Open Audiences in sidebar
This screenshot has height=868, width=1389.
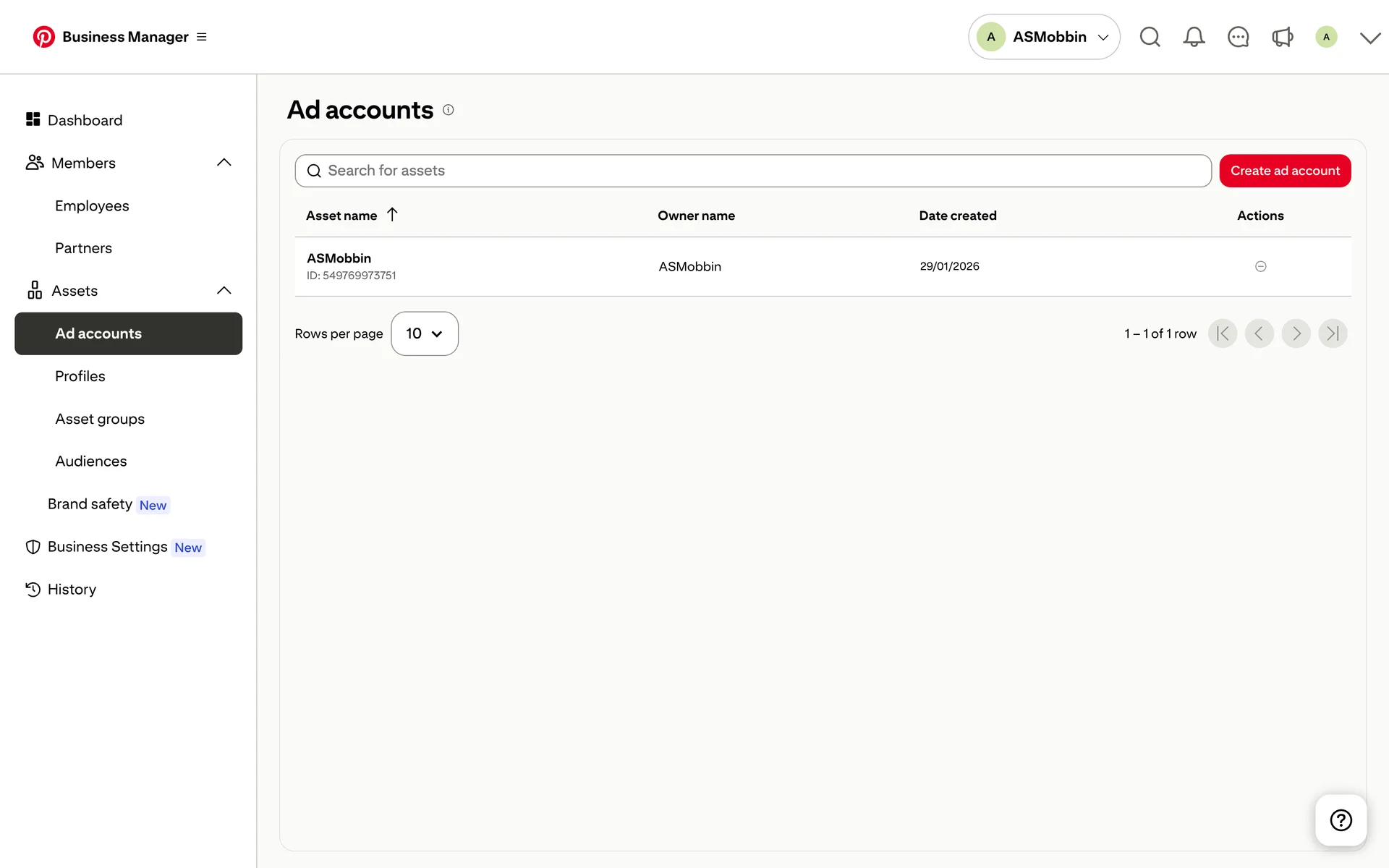point(91,461)
